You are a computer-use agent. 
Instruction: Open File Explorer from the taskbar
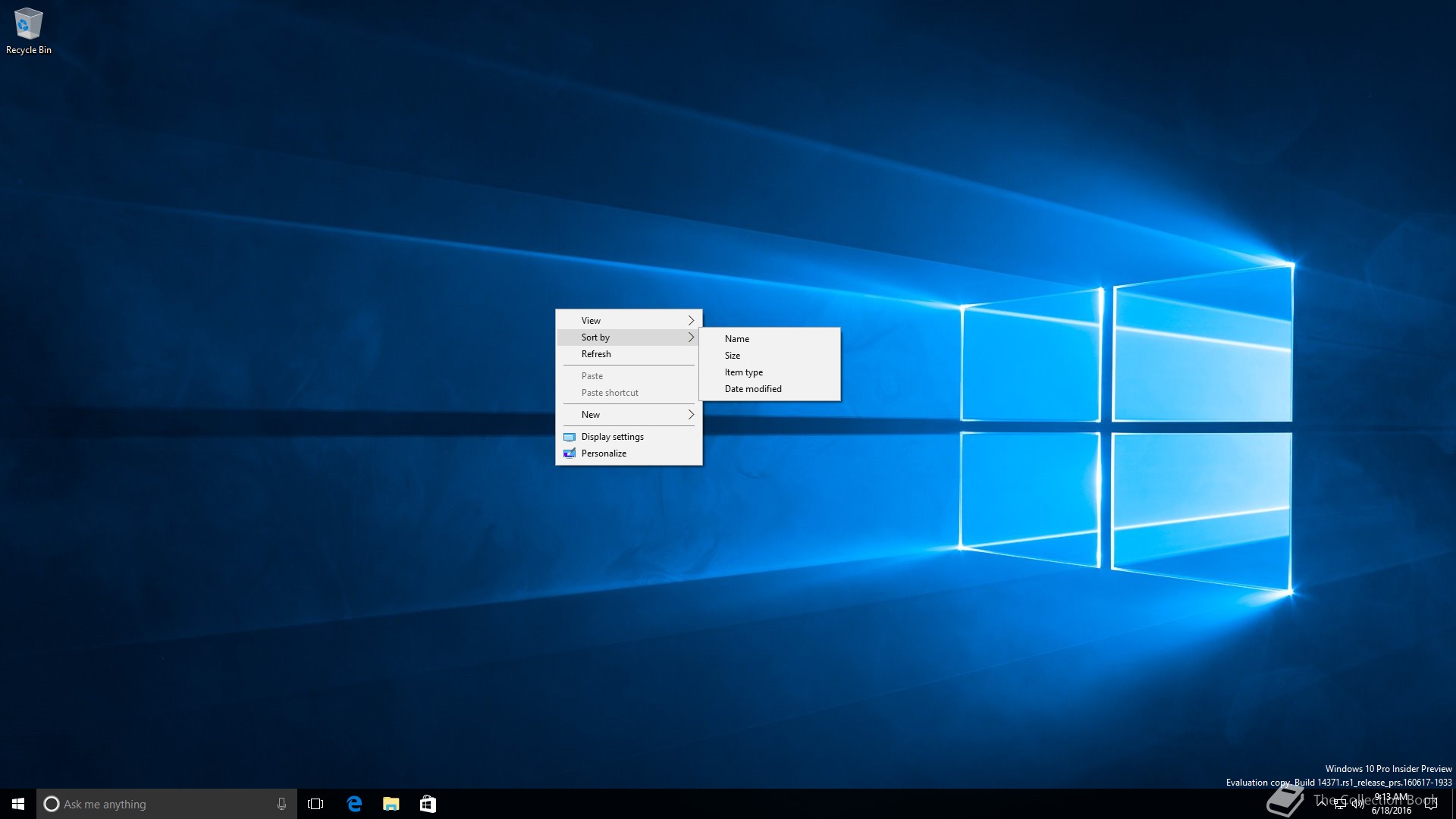391,804
